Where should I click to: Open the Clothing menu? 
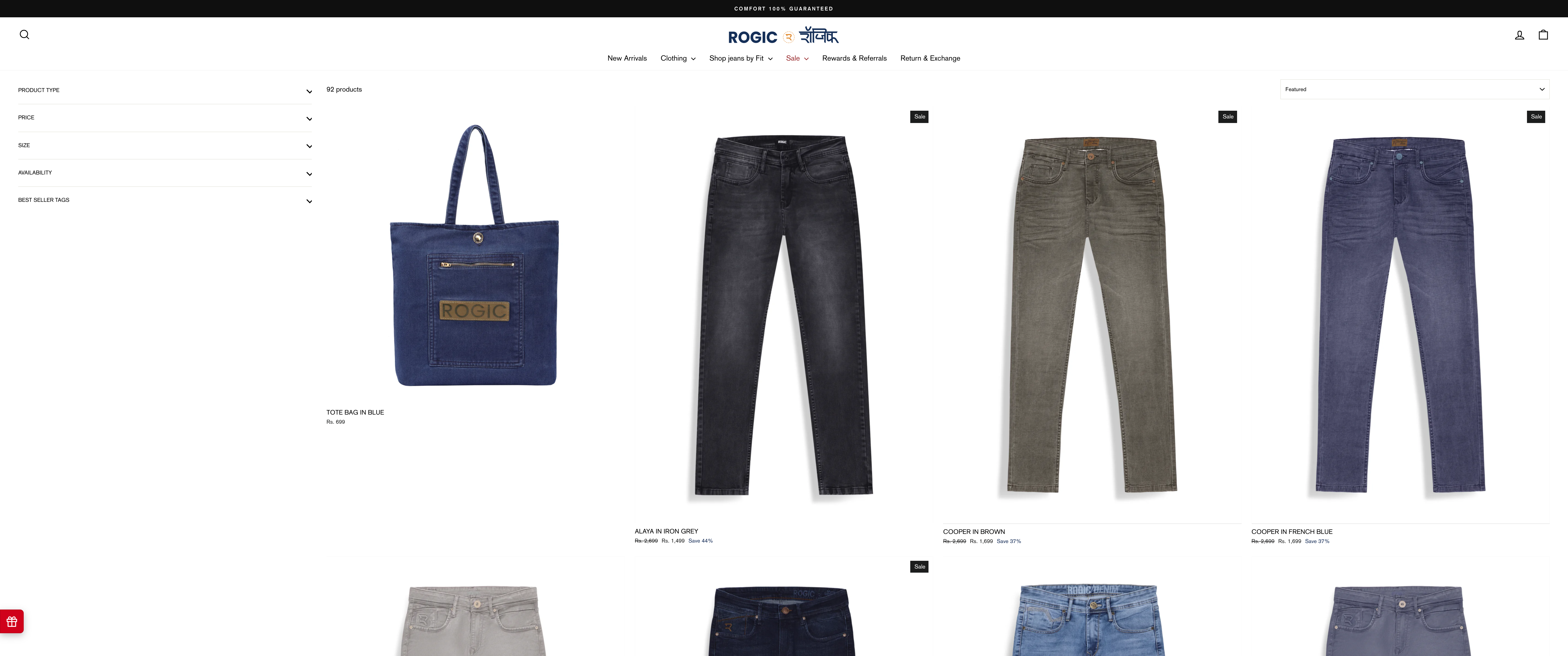tap(678, 58)
